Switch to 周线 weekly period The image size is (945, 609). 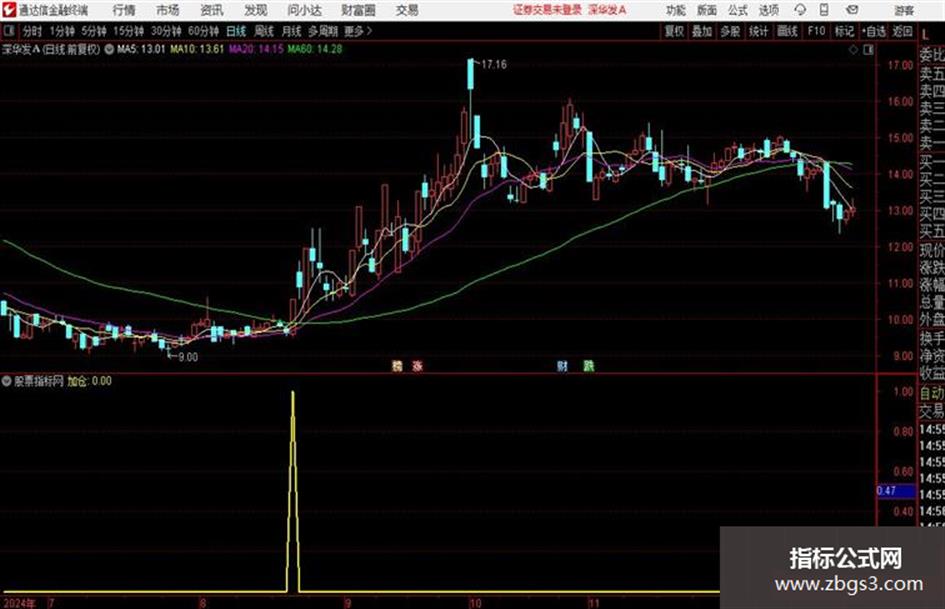pyautogui.click(x=264, y=31)
